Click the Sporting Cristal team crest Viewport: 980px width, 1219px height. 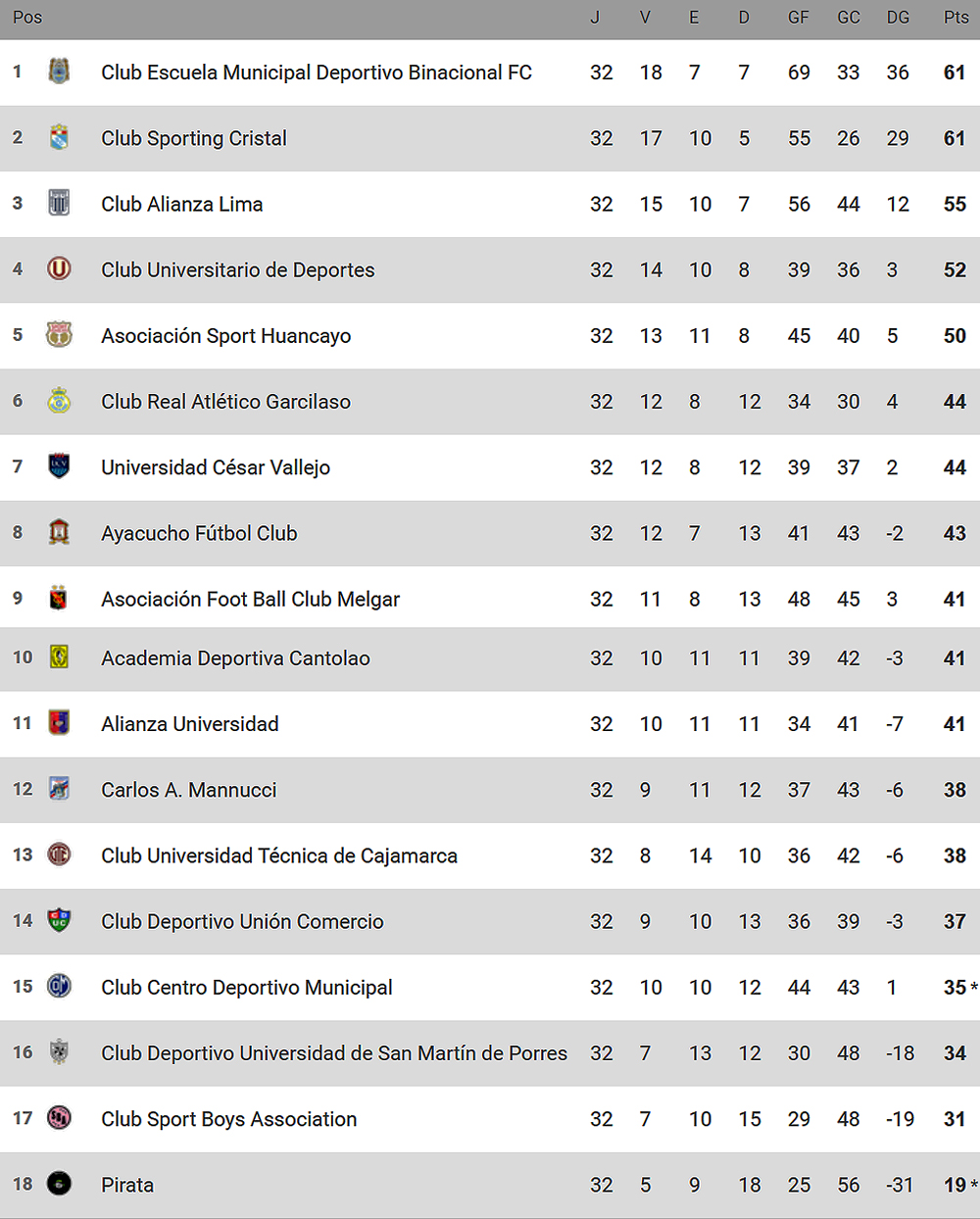pos(59,137)
